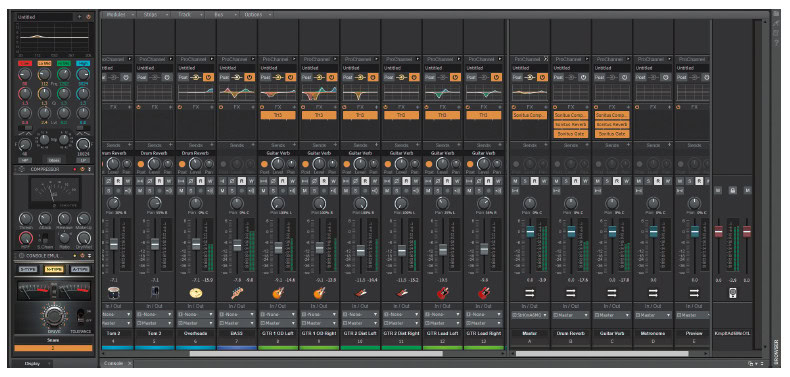Open the Display tab in the inspector
790x377 pixels.
pyautogui.click(x=33, y=363)
